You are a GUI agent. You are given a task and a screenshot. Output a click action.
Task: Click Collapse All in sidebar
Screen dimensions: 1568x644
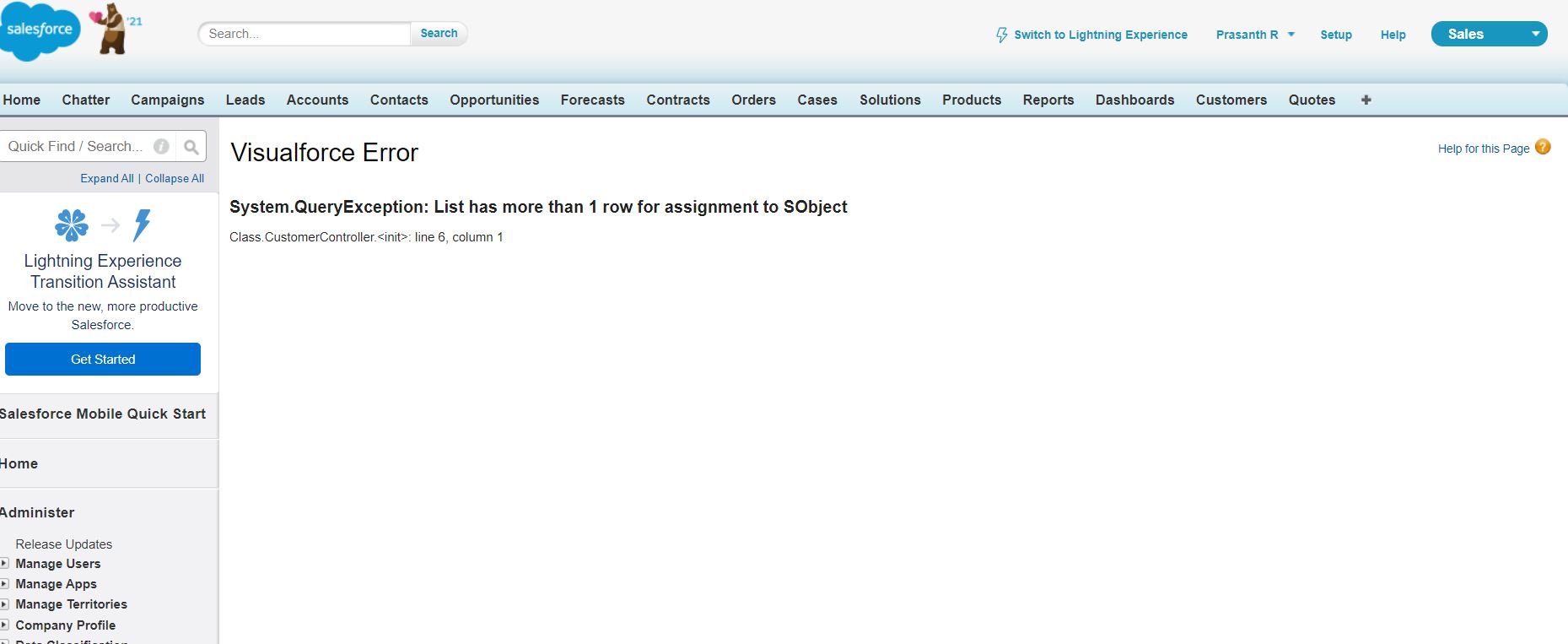[x=175, y=178]
